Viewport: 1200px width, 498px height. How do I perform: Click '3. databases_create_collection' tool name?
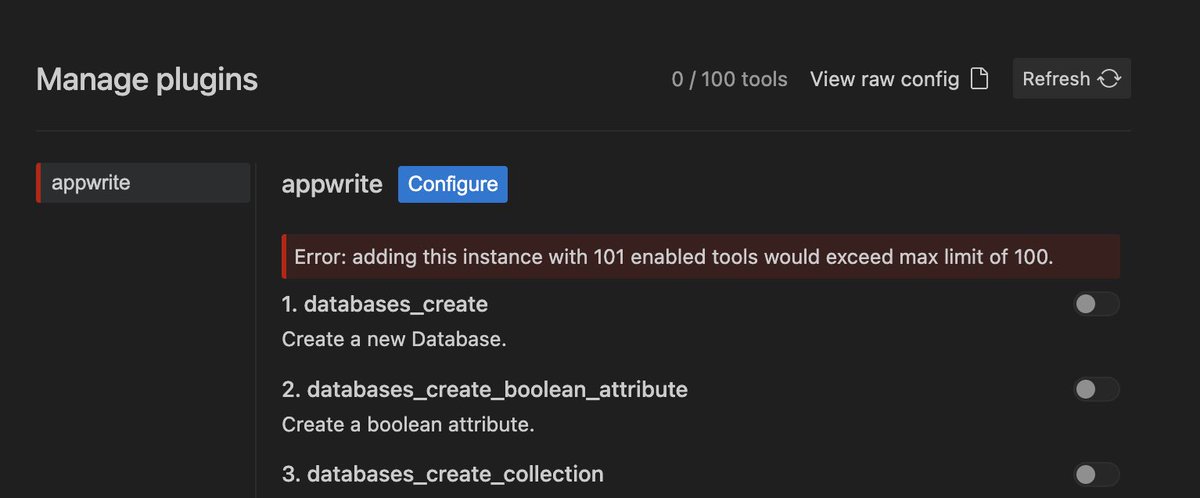pyautogui.click(x=443, y=474)
